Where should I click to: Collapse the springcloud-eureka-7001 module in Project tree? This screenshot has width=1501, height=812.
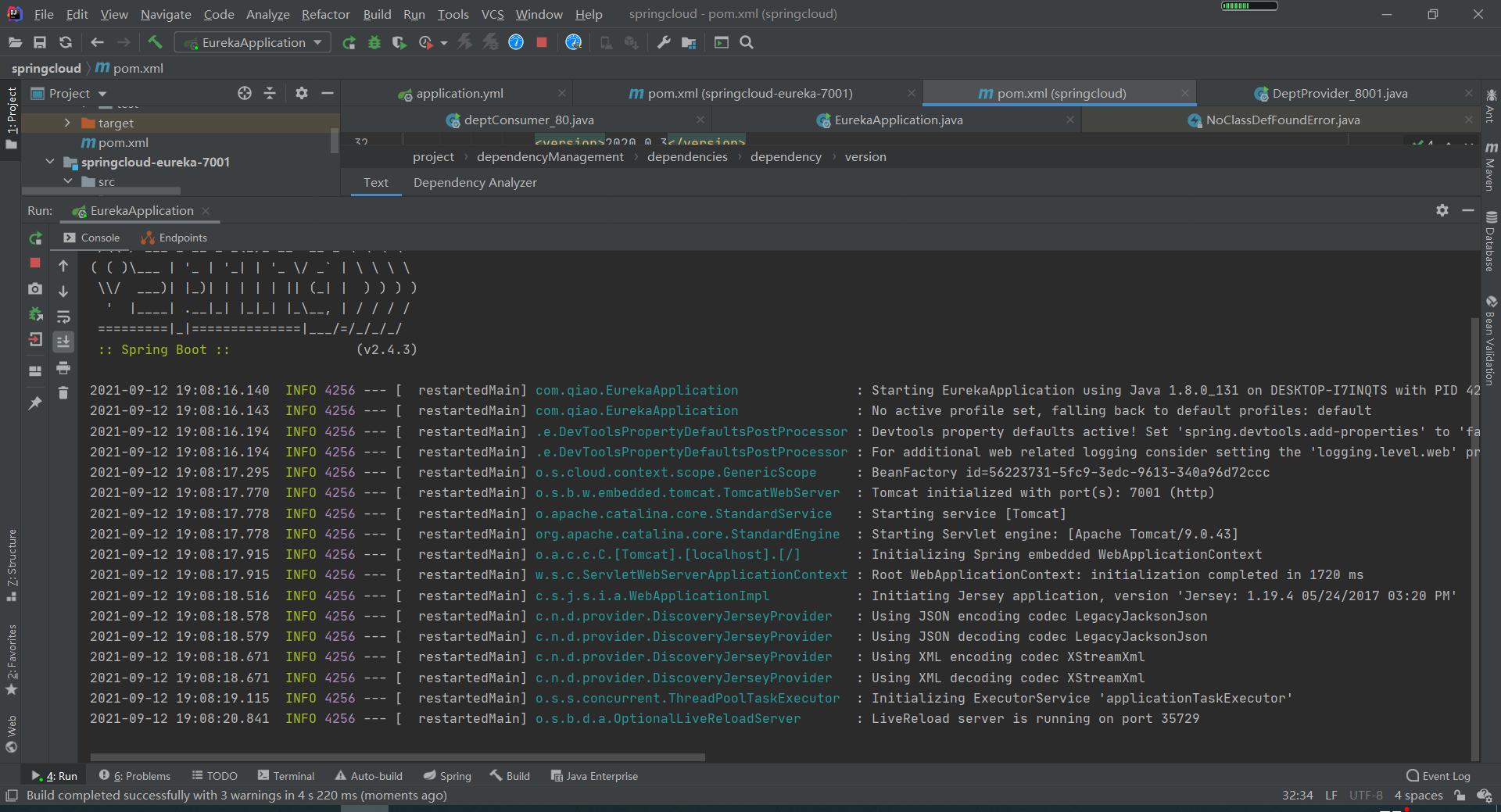(x=49, y=162)
